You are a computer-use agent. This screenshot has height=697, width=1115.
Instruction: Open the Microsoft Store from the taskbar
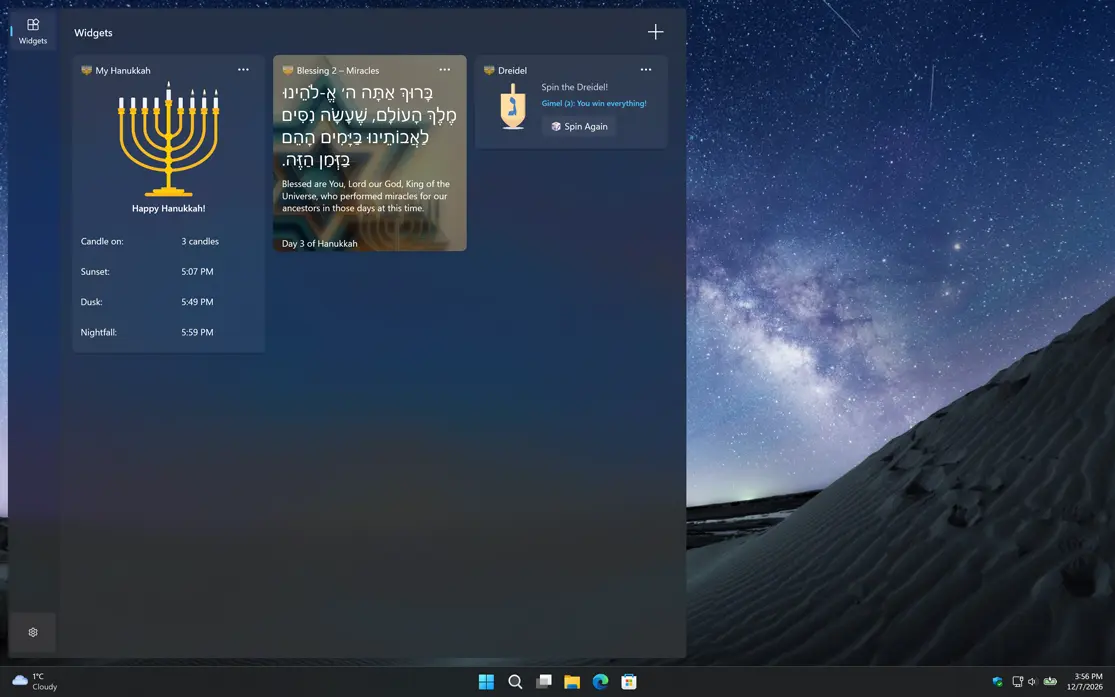pyautogui.click(x=629, y=681)
